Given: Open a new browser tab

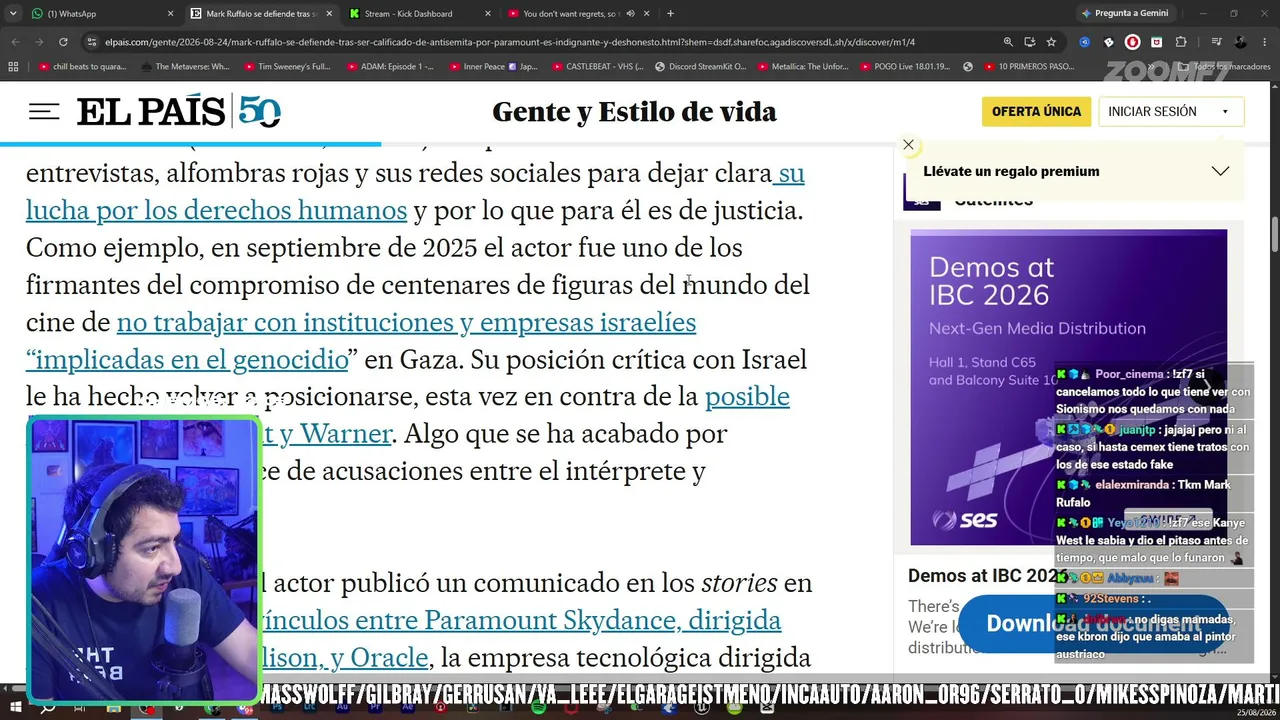Looking at the screenshot, I should 670,14.
